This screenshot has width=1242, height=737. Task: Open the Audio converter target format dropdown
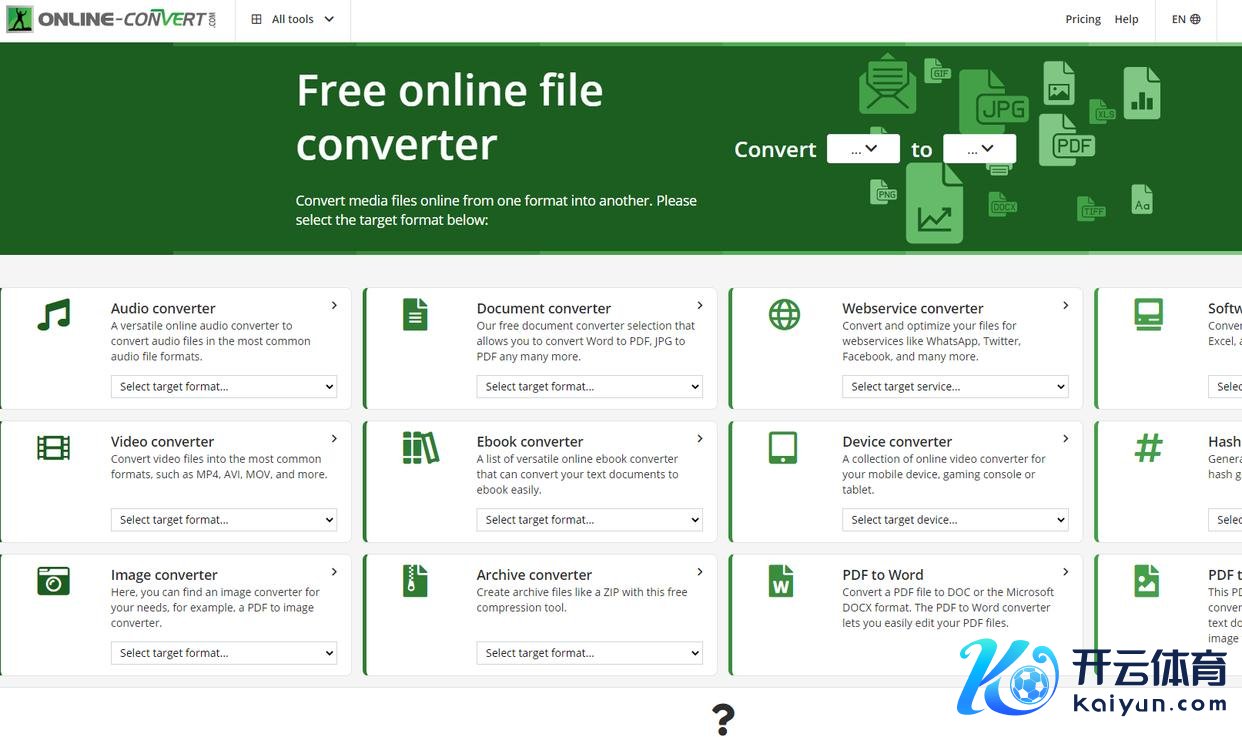tap(224, 387)
